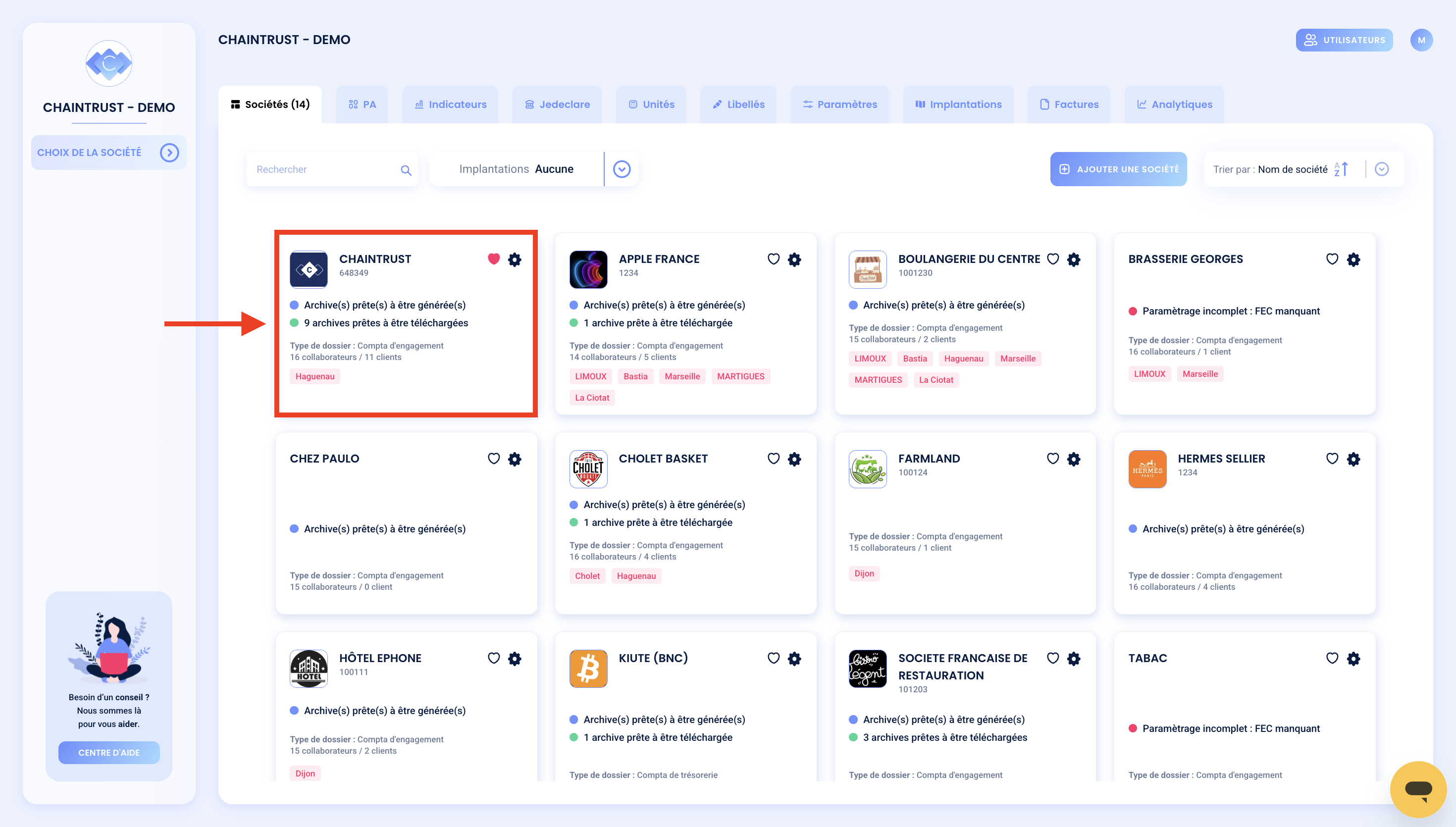Viewport: 1456px width, 827px height.
Task: Open the chat support bubble
Action: pos(1418,789)
